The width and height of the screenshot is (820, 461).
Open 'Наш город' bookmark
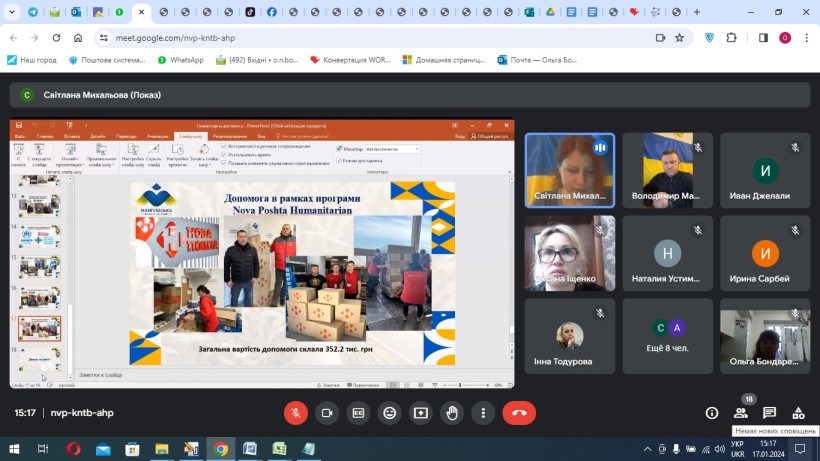click(x=32, y=60)
